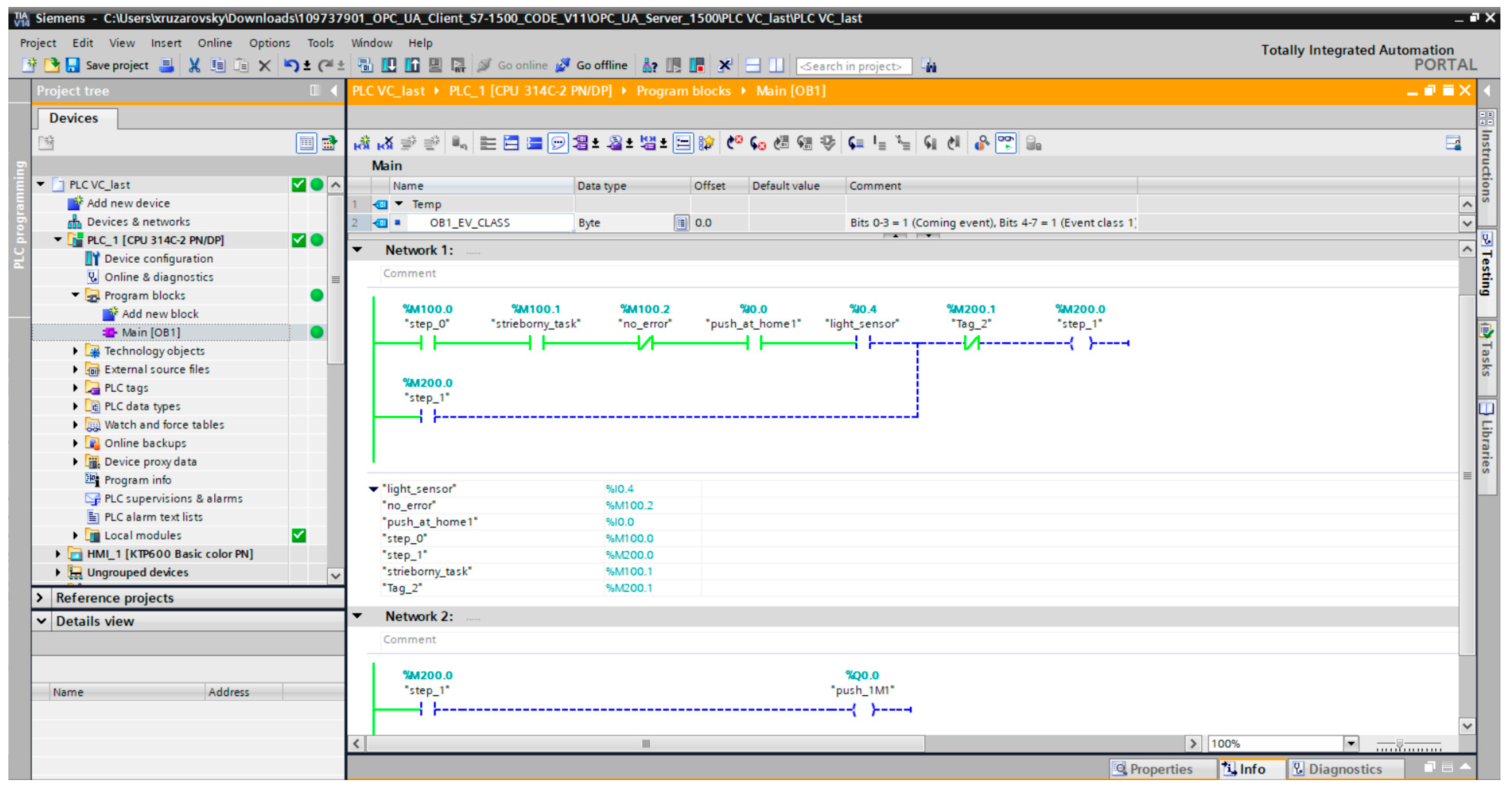
Task: Click the green checkmark next to Local modules
Action: (299, 535)
